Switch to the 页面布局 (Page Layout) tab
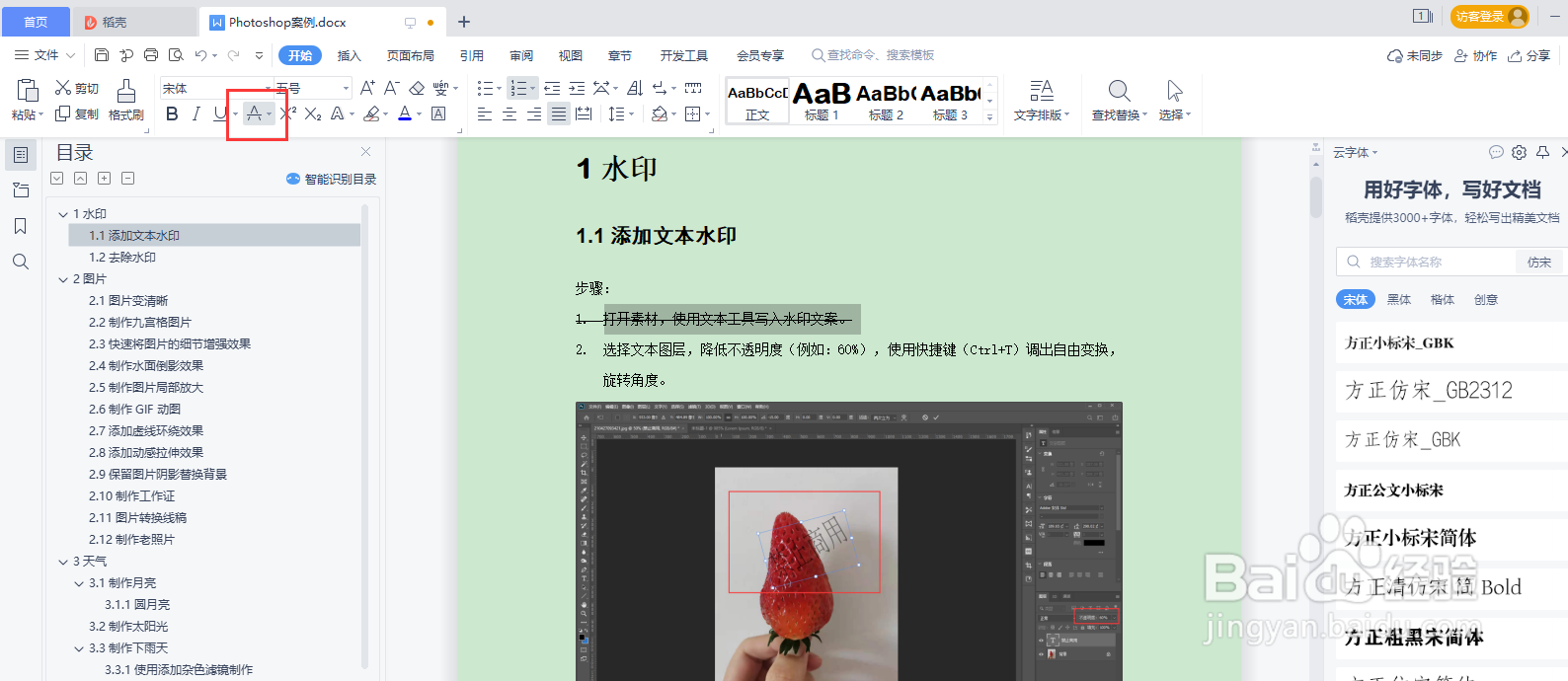The height and width of the screenshot is (681, 1568). [x=411, y=55]
